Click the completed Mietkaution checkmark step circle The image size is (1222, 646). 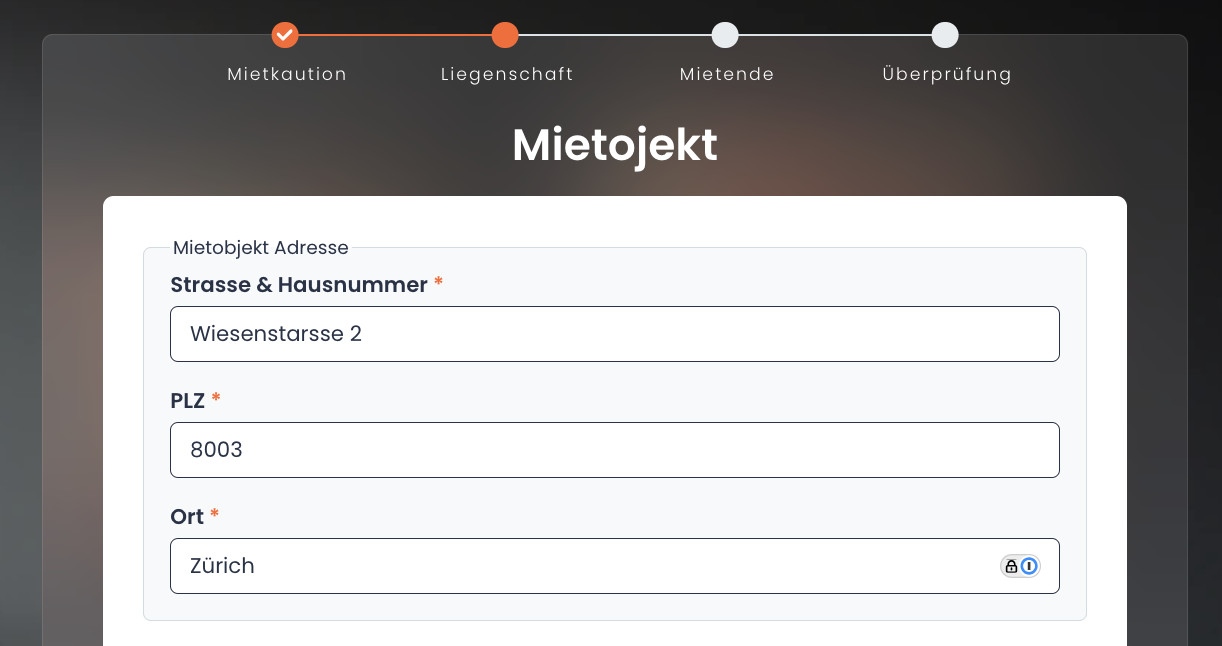coord(285,35)
